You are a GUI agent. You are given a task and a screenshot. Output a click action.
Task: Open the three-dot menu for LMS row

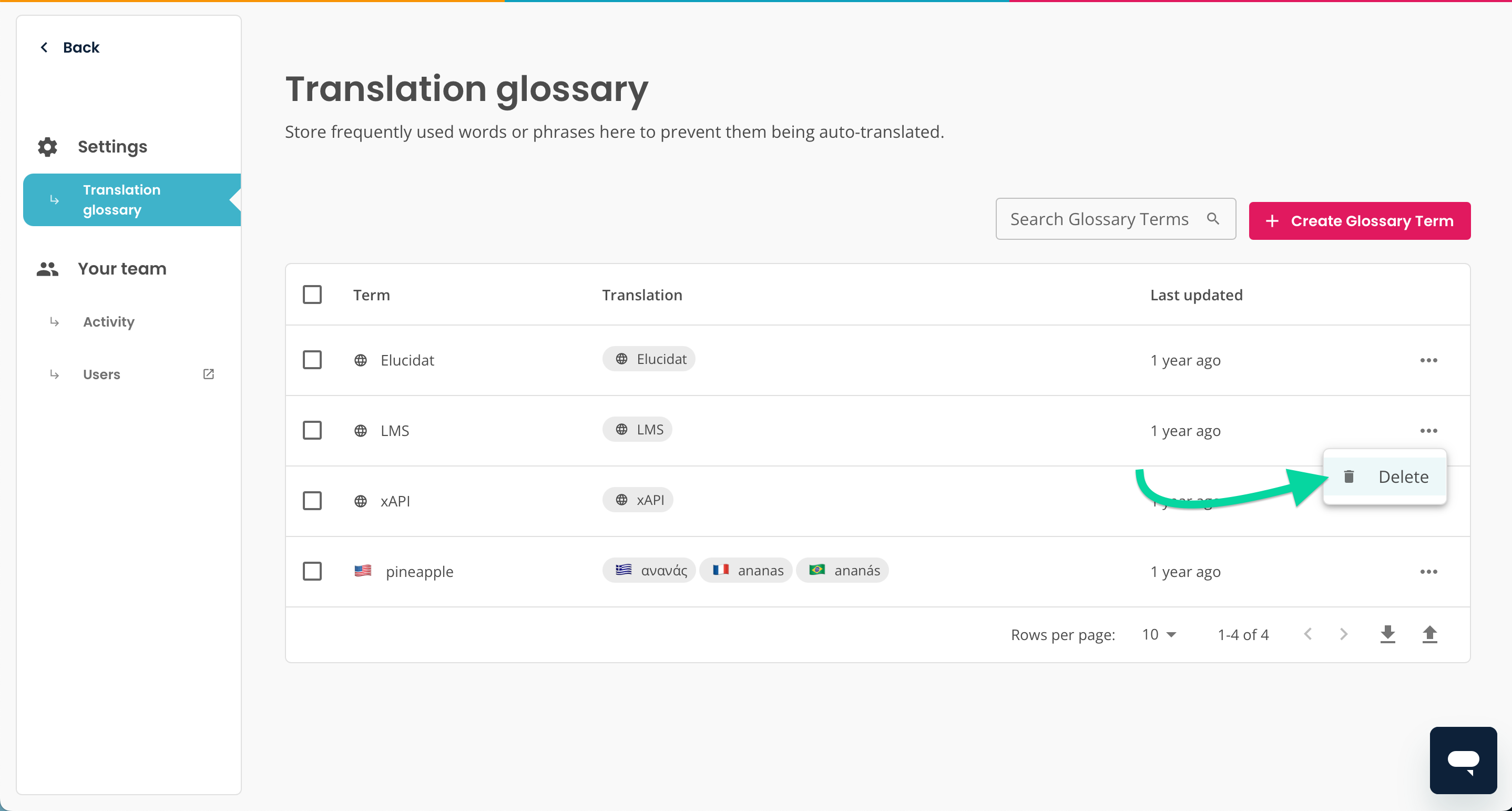(1428, 430)
